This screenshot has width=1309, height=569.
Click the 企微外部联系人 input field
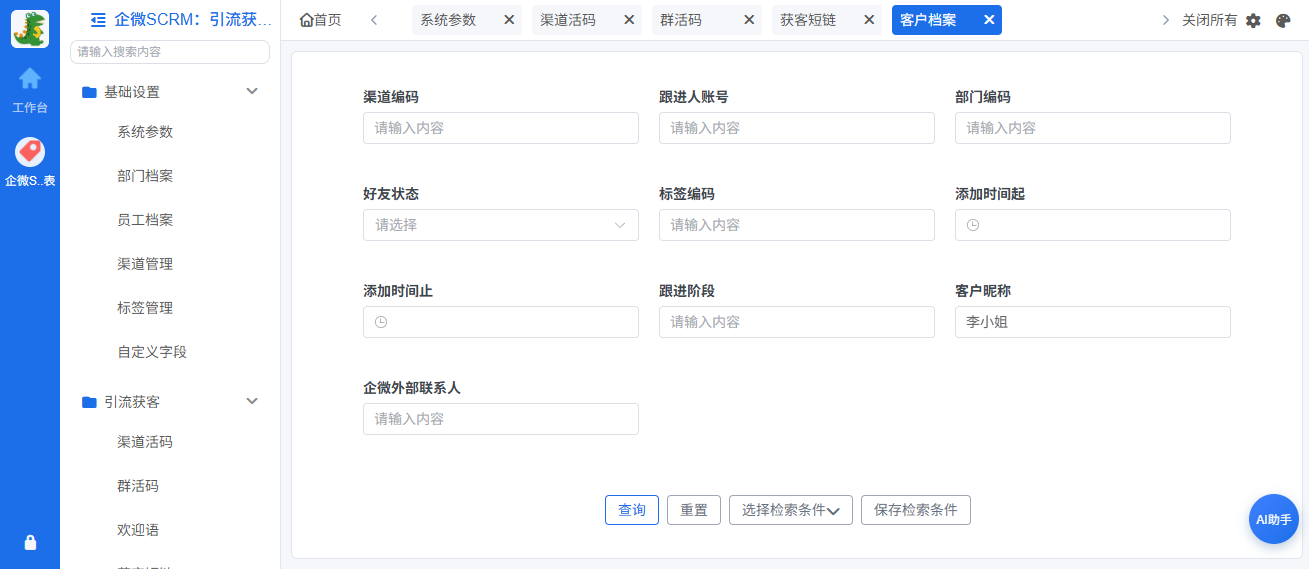(501, 419)
